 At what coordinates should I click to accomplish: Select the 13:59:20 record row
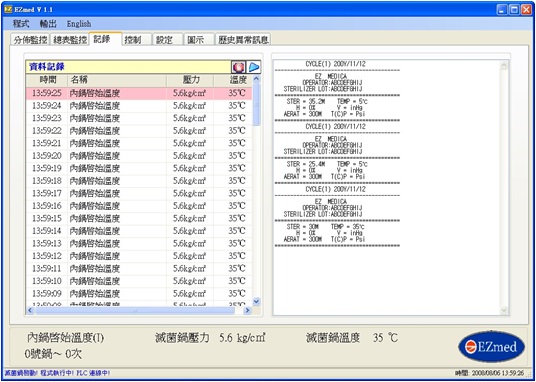tap(139, 156)
